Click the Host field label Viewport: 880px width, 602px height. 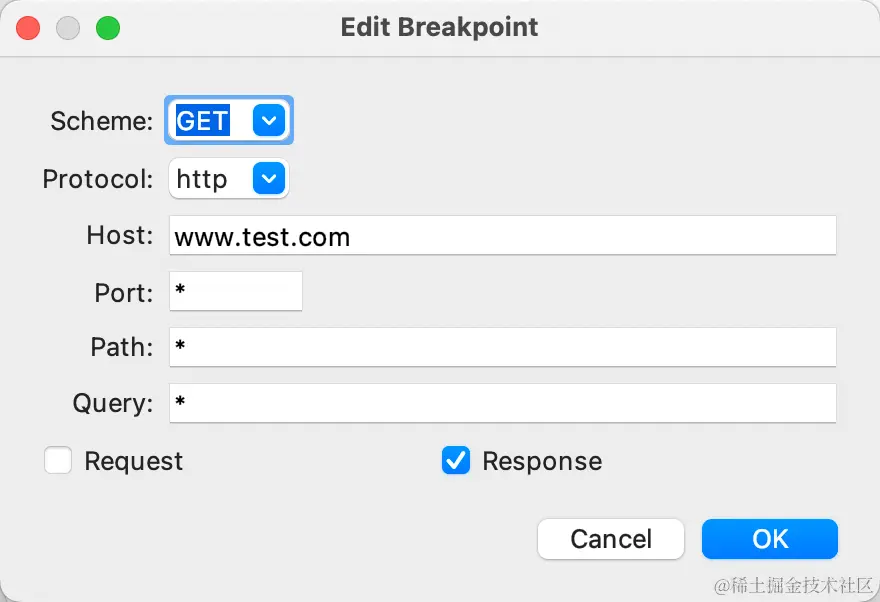pyautogui.click(x=120, y=237)
